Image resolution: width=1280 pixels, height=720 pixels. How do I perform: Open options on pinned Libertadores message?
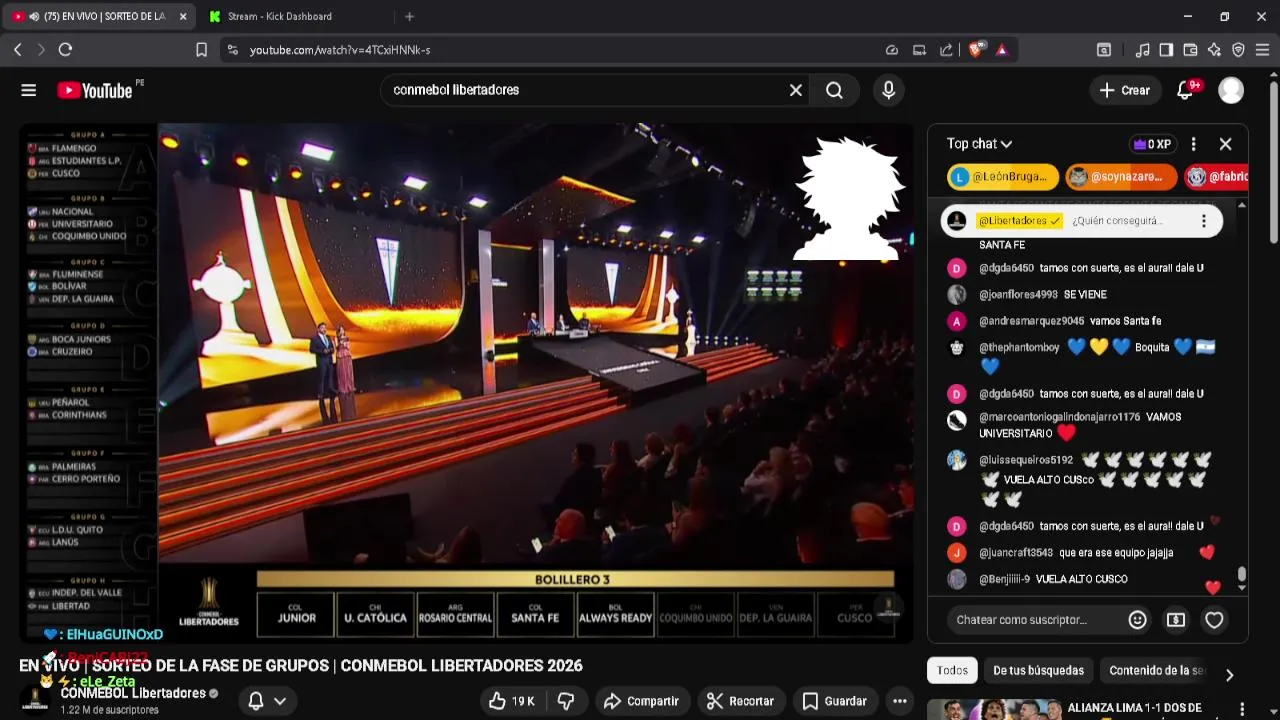[x=1204, y=221]
